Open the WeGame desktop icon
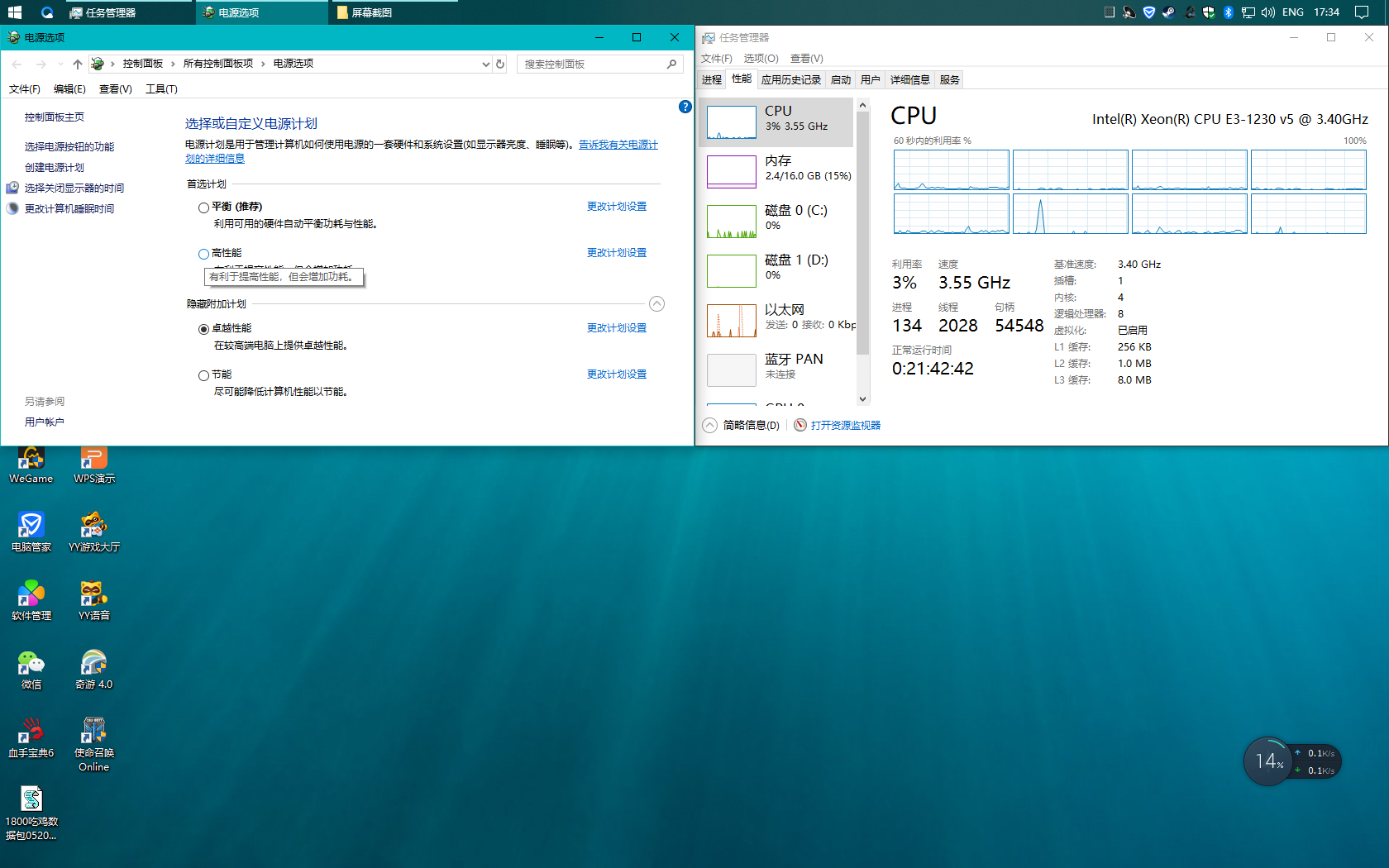Viewport: 1389px width, 868px height. [x=31, y=465]
